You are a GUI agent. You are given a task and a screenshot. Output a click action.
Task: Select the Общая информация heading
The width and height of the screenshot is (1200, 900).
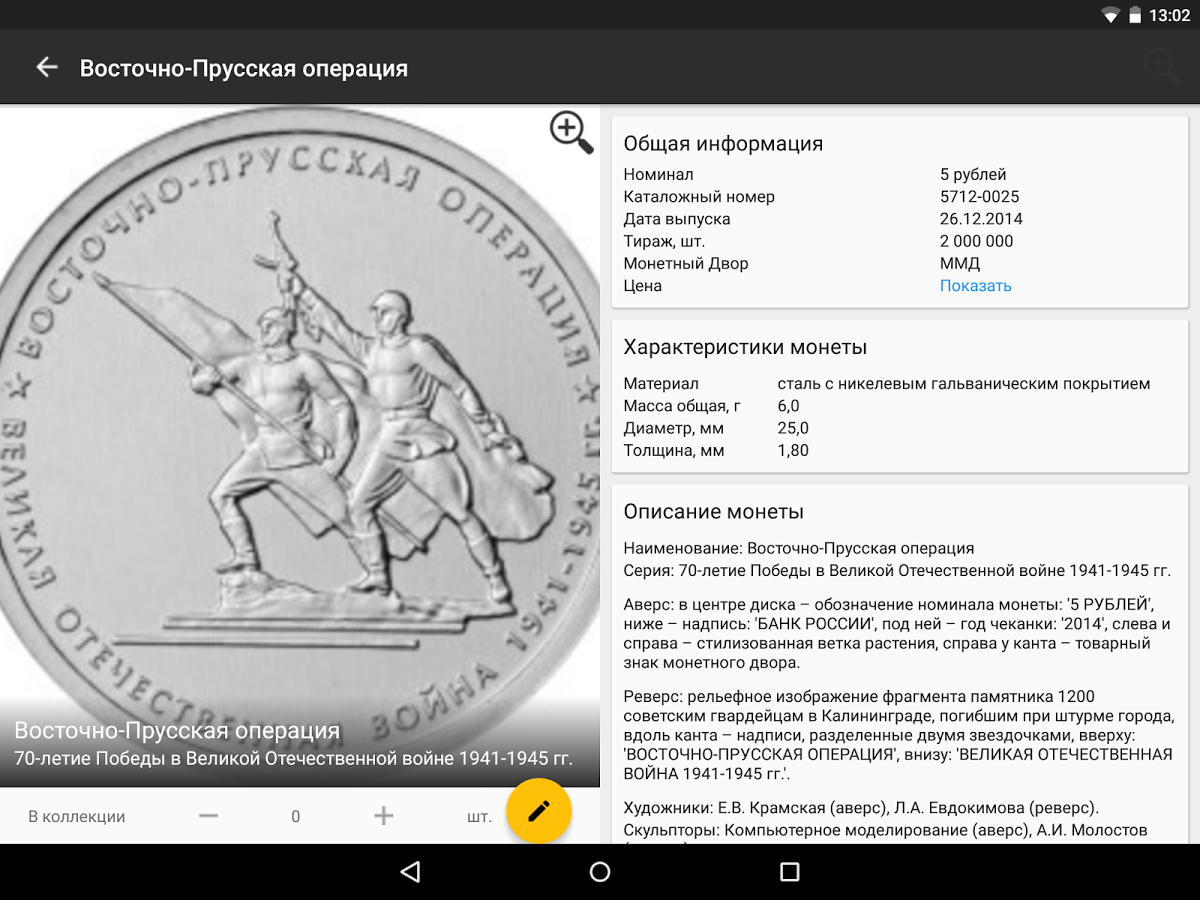(x=723, y=143)
